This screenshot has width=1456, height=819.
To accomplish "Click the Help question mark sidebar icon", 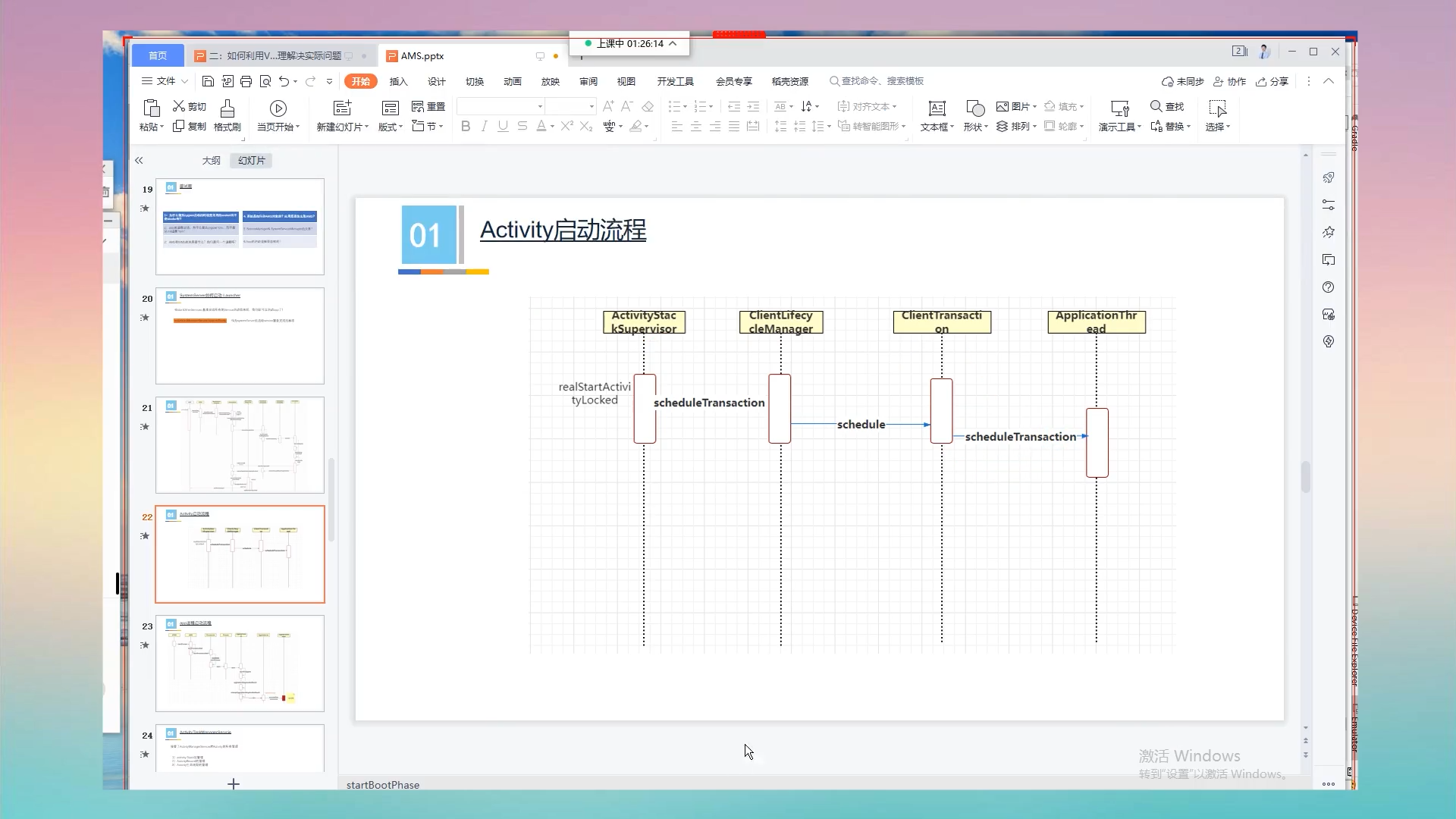I will 1328,287.
